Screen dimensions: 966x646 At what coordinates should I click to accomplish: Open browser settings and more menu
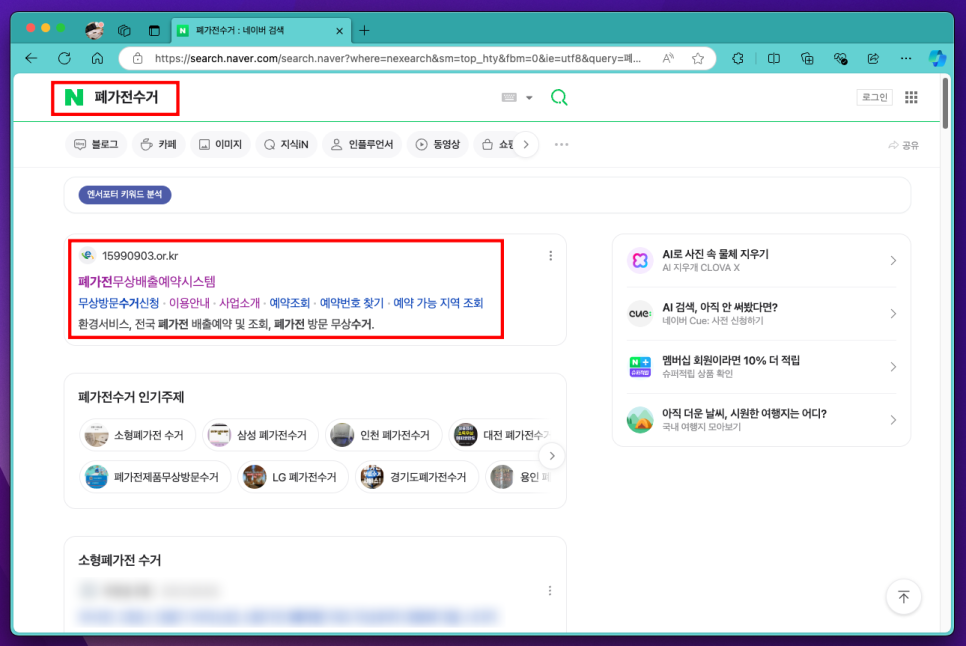click(x=906, y=59)
